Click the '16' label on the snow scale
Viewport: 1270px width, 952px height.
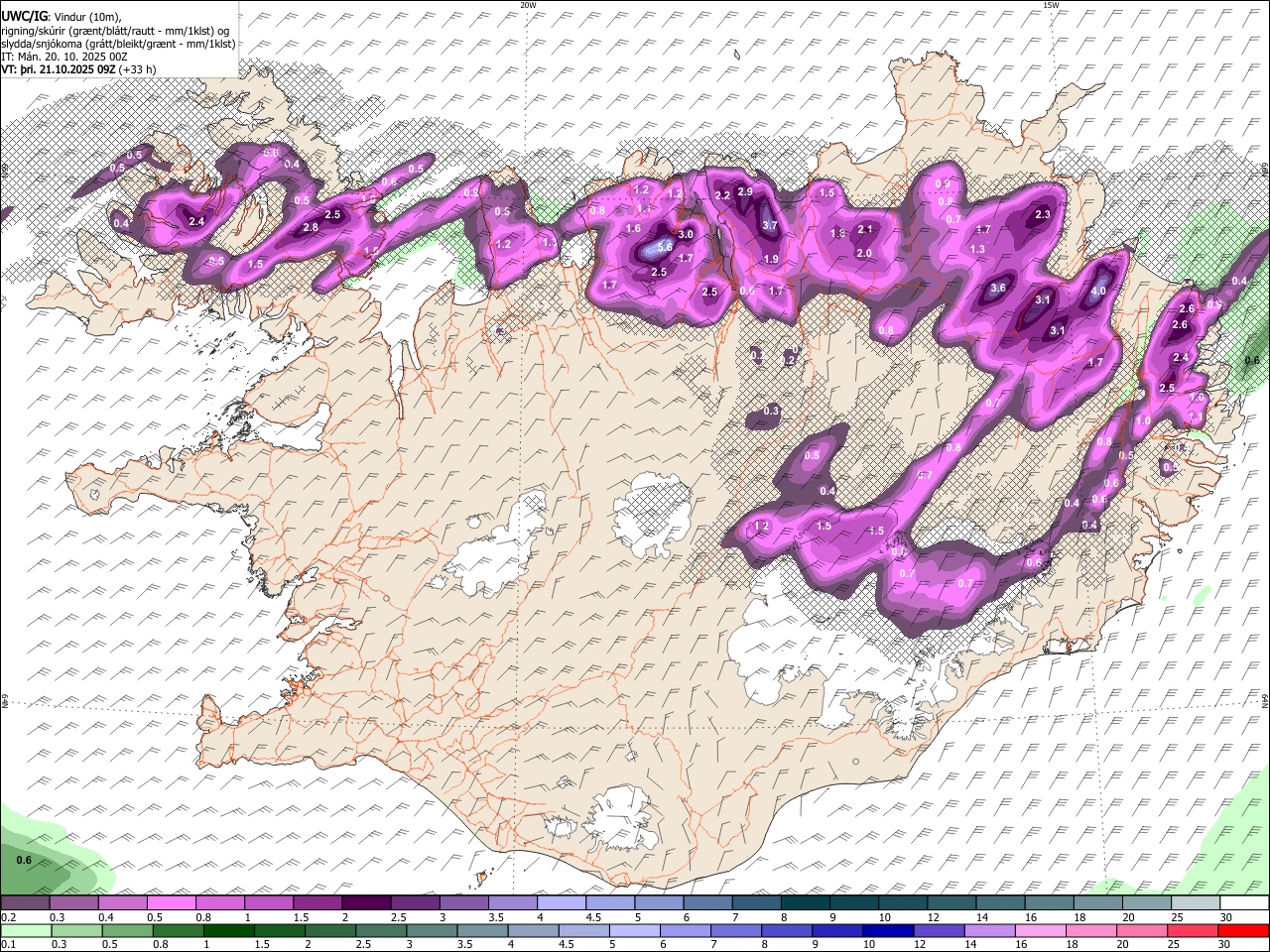(x=1031, y=917)
